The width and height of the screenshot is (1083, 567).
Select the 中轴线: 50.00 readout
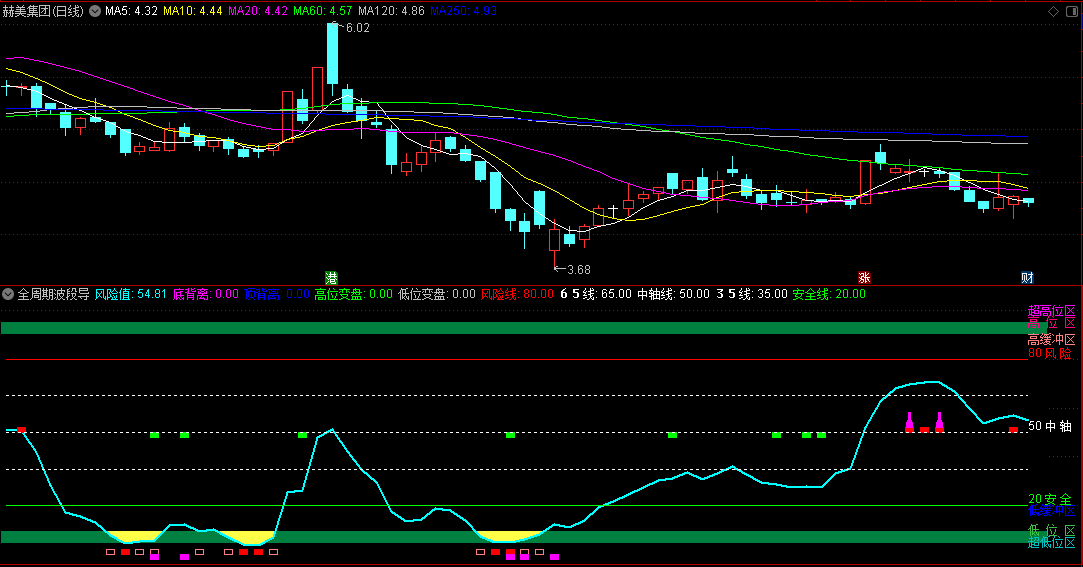pos(673,294)
